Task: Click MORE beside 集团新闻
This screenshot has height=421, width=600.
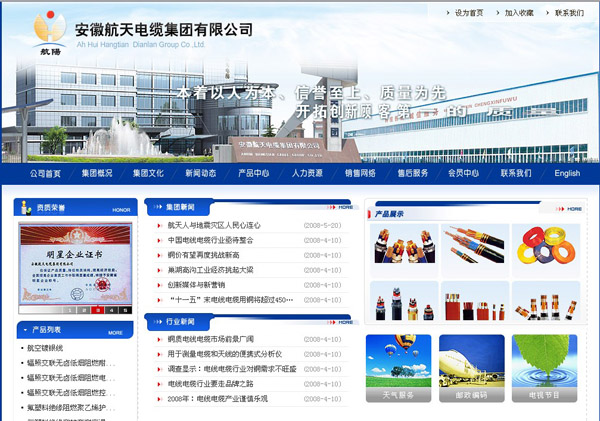Action: point(341,207)
